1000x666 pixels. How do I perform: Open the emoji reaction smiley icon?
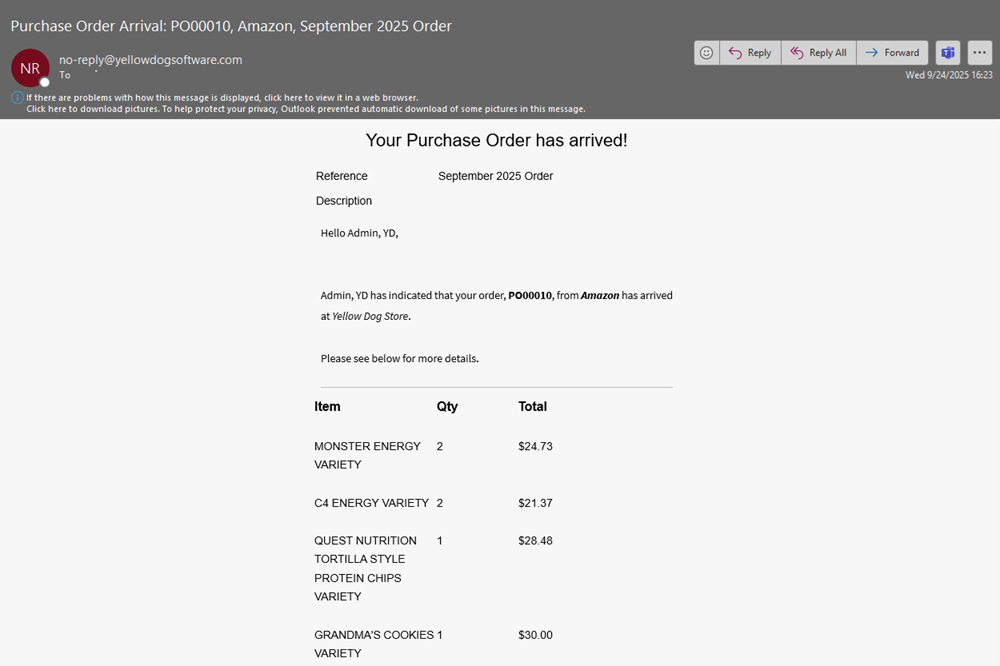[x=707, y=53]
